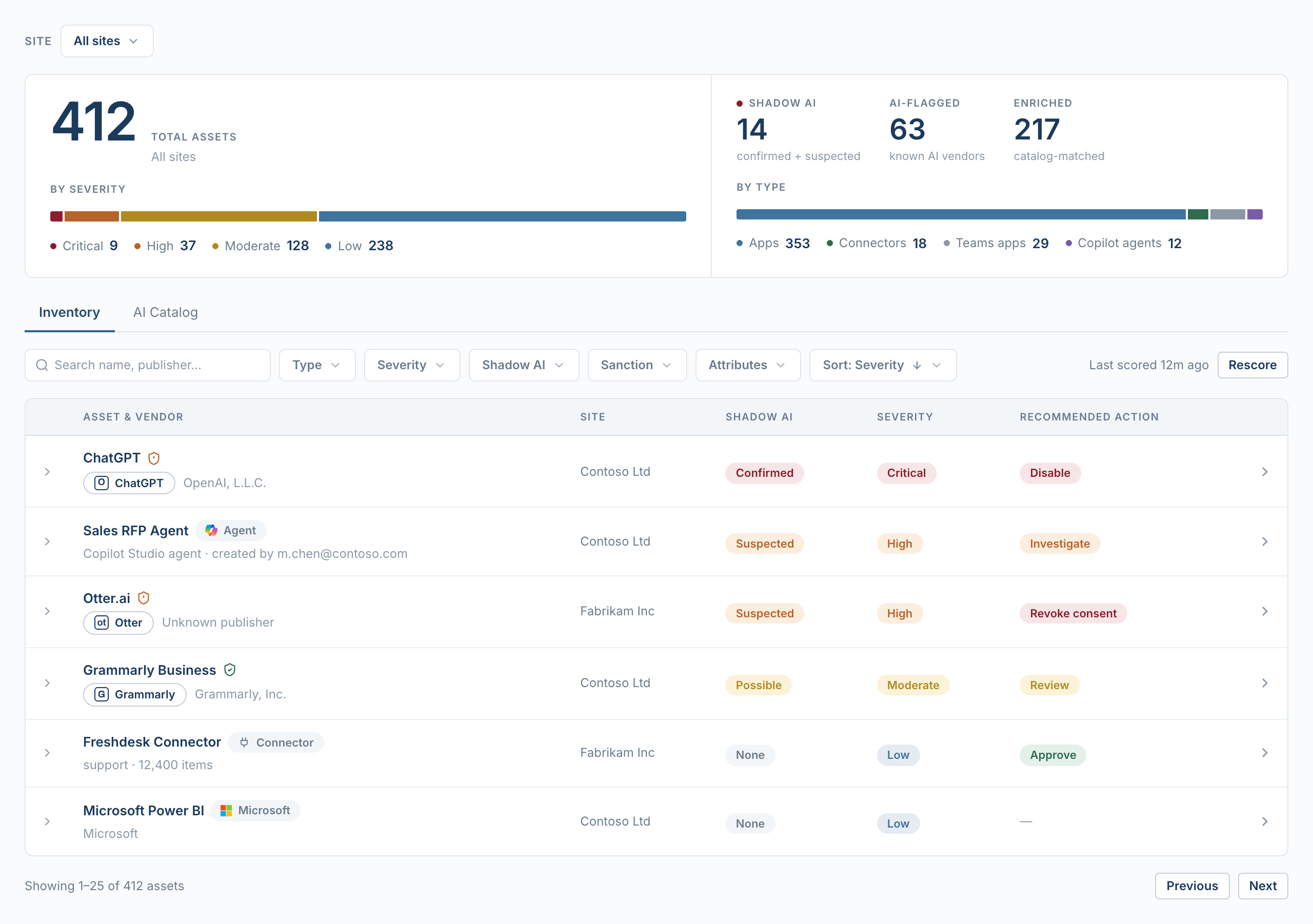Click the Rescore button
Screen dimensions: 1313x924
click(1252, 365)
